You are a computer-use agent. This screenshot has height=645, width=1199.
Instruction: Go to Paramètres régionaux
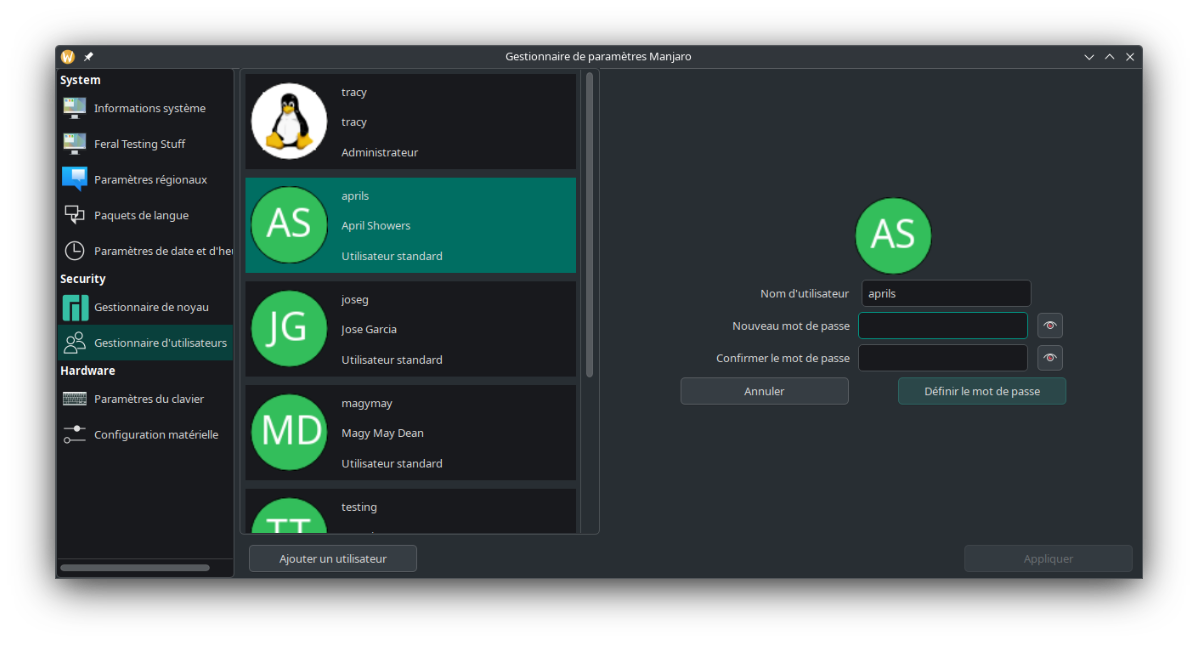145,180
